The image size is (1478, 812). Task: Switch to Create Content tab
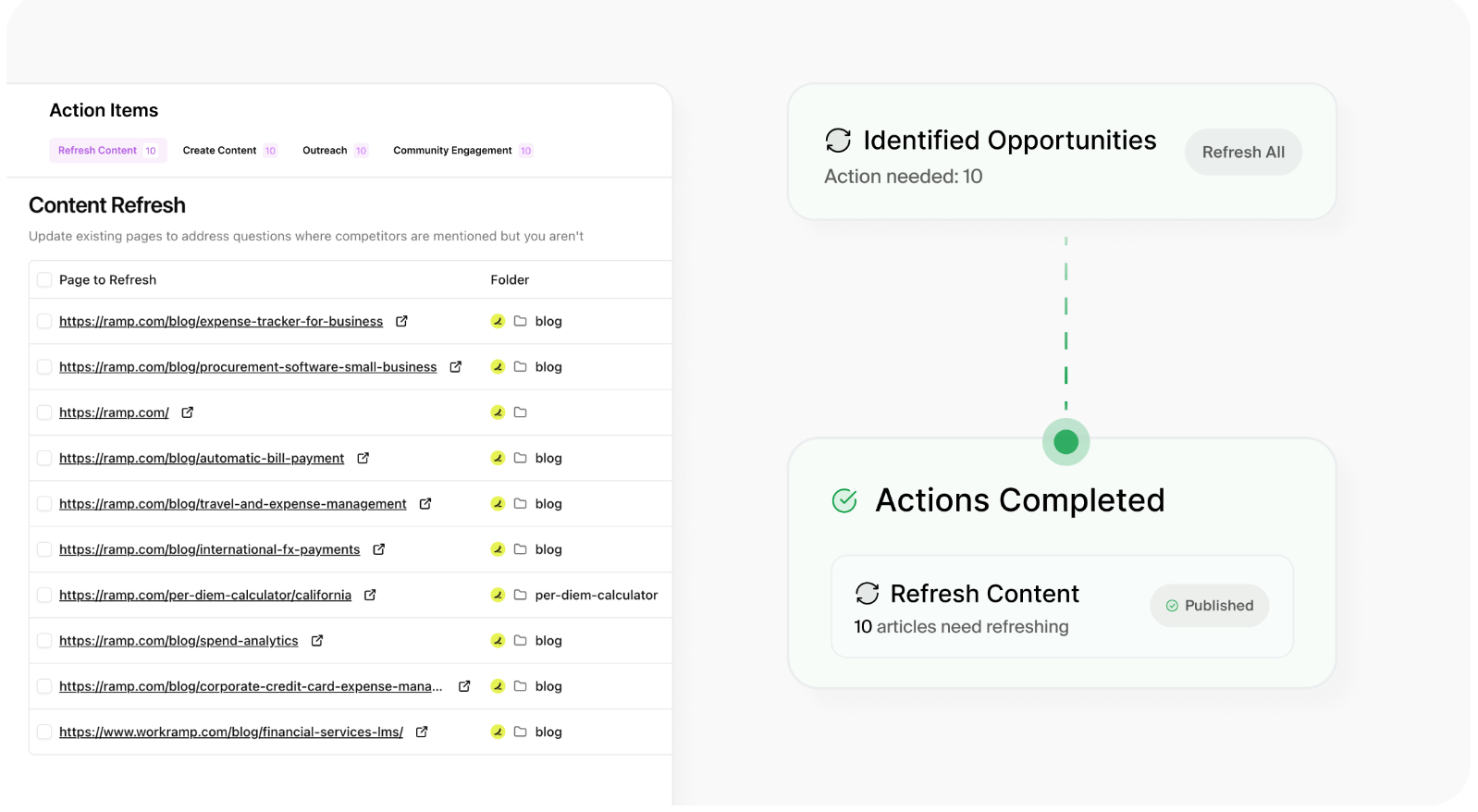pos(229,150)
